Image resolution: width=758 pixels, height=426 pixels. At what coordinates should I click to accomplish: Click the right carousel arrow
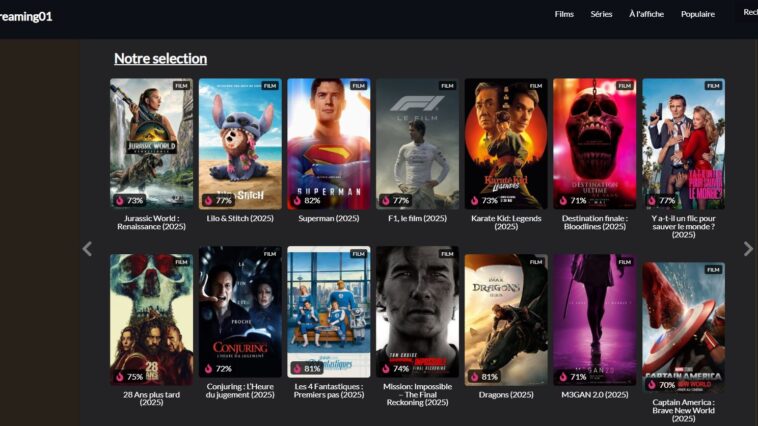748,249
